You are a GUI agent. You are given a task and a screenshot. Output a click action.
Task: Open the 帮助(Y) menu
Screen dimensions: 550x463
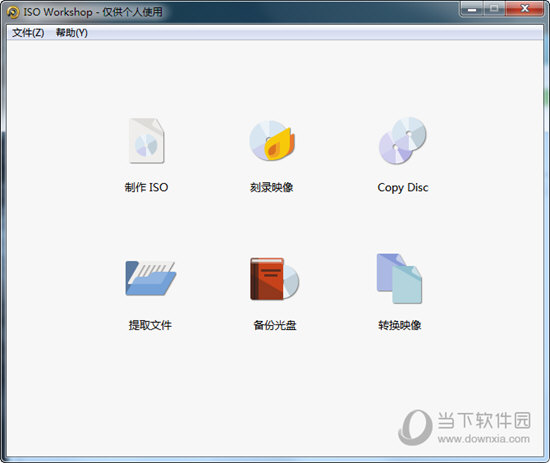[x=72, y=33]
